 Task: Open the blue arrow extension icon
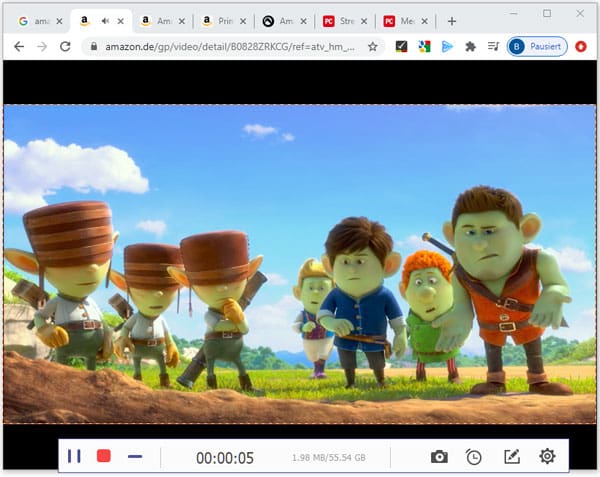[x=447, y=47]
